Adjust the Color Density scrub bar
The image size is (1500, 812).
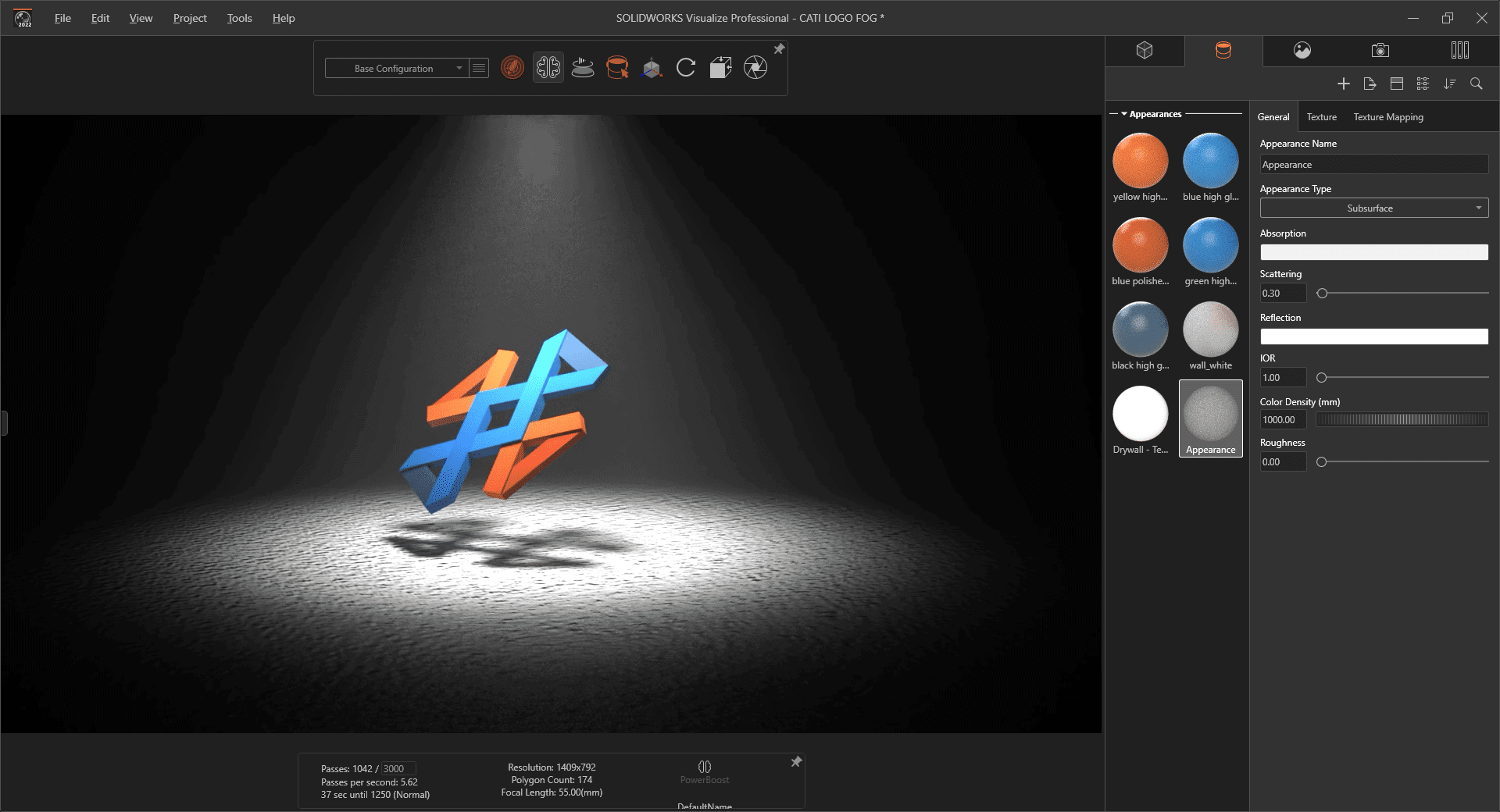tap(1402, 420)
